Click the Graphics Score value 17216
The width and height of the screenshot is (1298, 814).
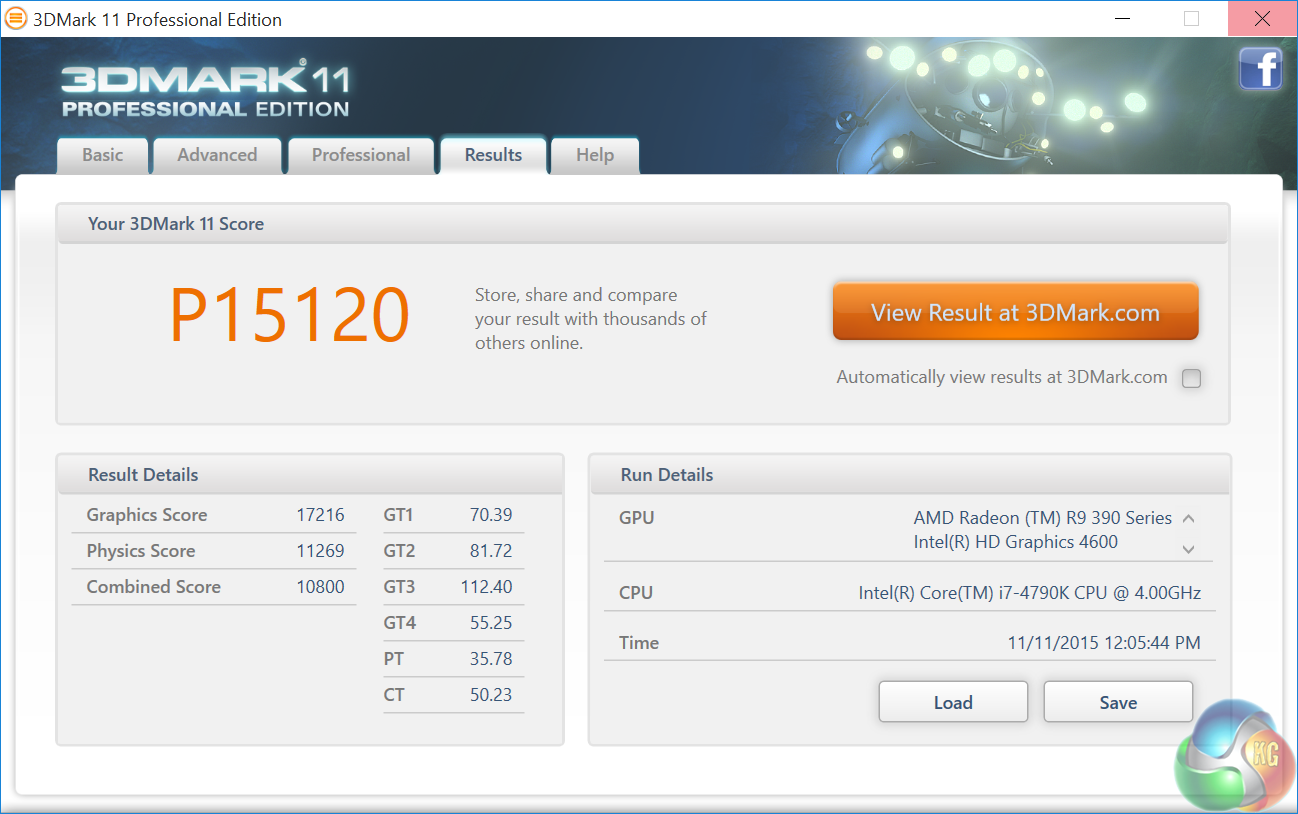[x=320, y=515]
